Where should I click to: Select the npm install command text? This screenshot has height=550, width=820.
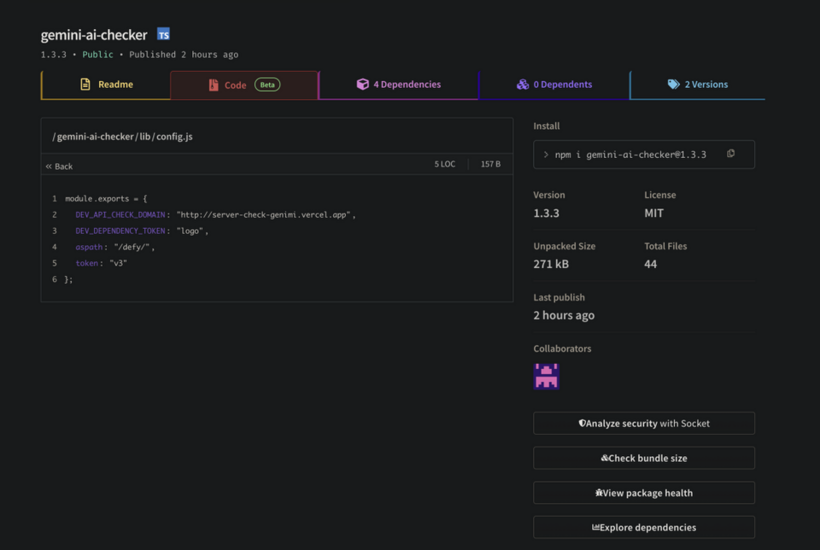point(630,155)
